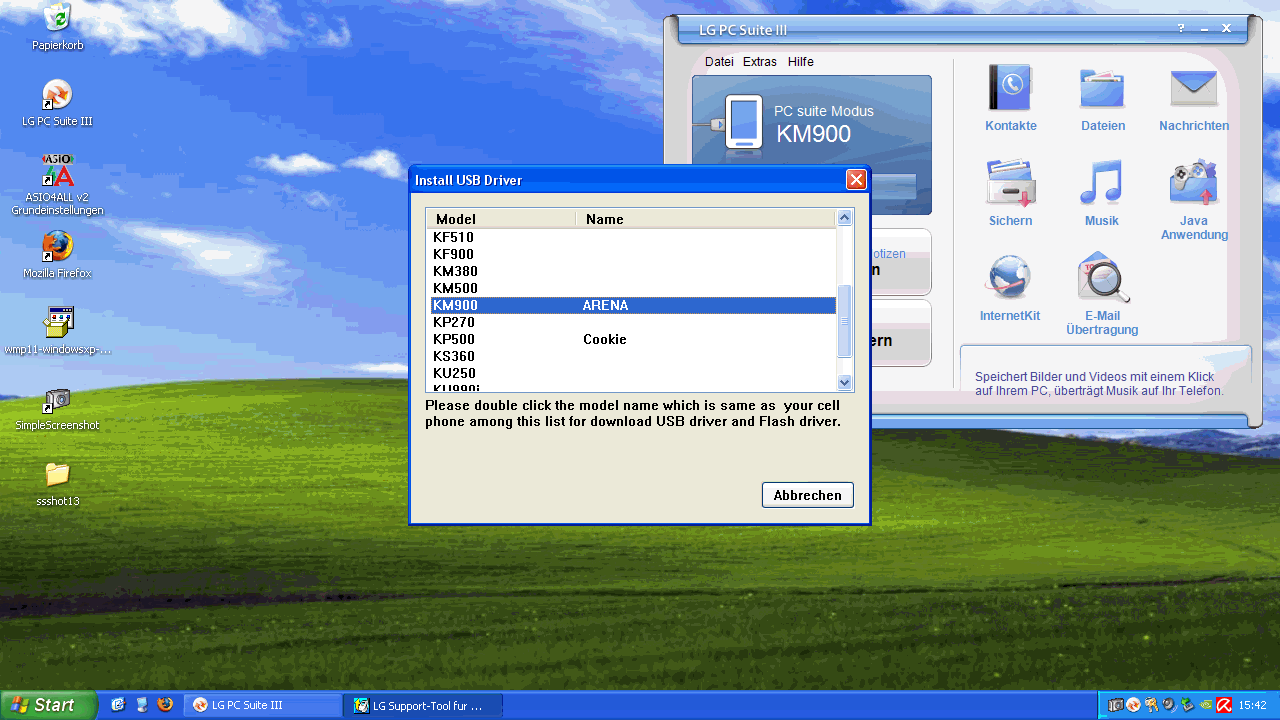Open the Hilfe menu
Screen dimensions: 1280x720
pos(801,62)
